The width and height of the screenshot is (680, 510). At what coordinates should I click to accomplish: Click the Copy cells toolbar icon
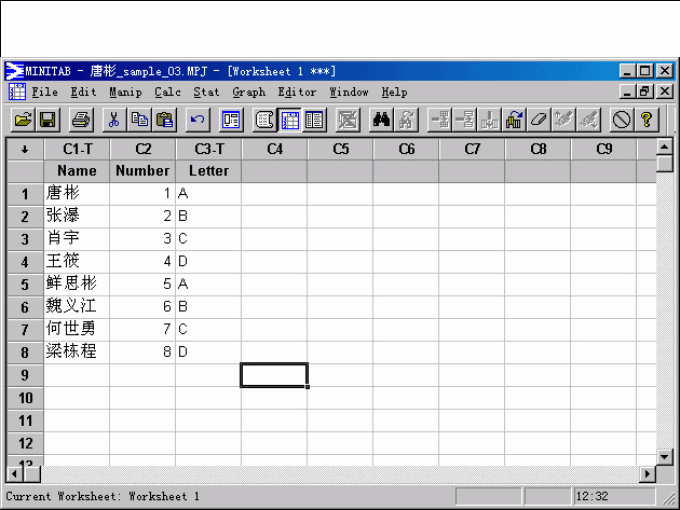[140, 120]
